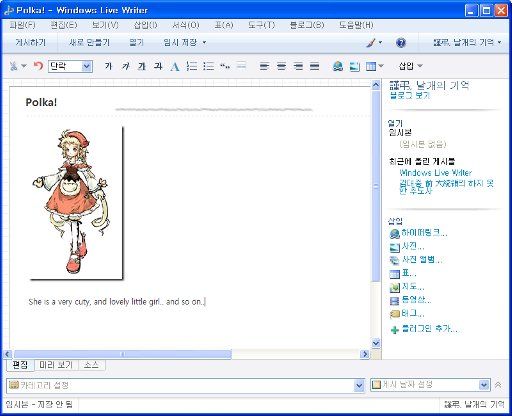512x416 pixels.
Task: Expand the cut icon dropdown arrow
Action: point(24,66)
